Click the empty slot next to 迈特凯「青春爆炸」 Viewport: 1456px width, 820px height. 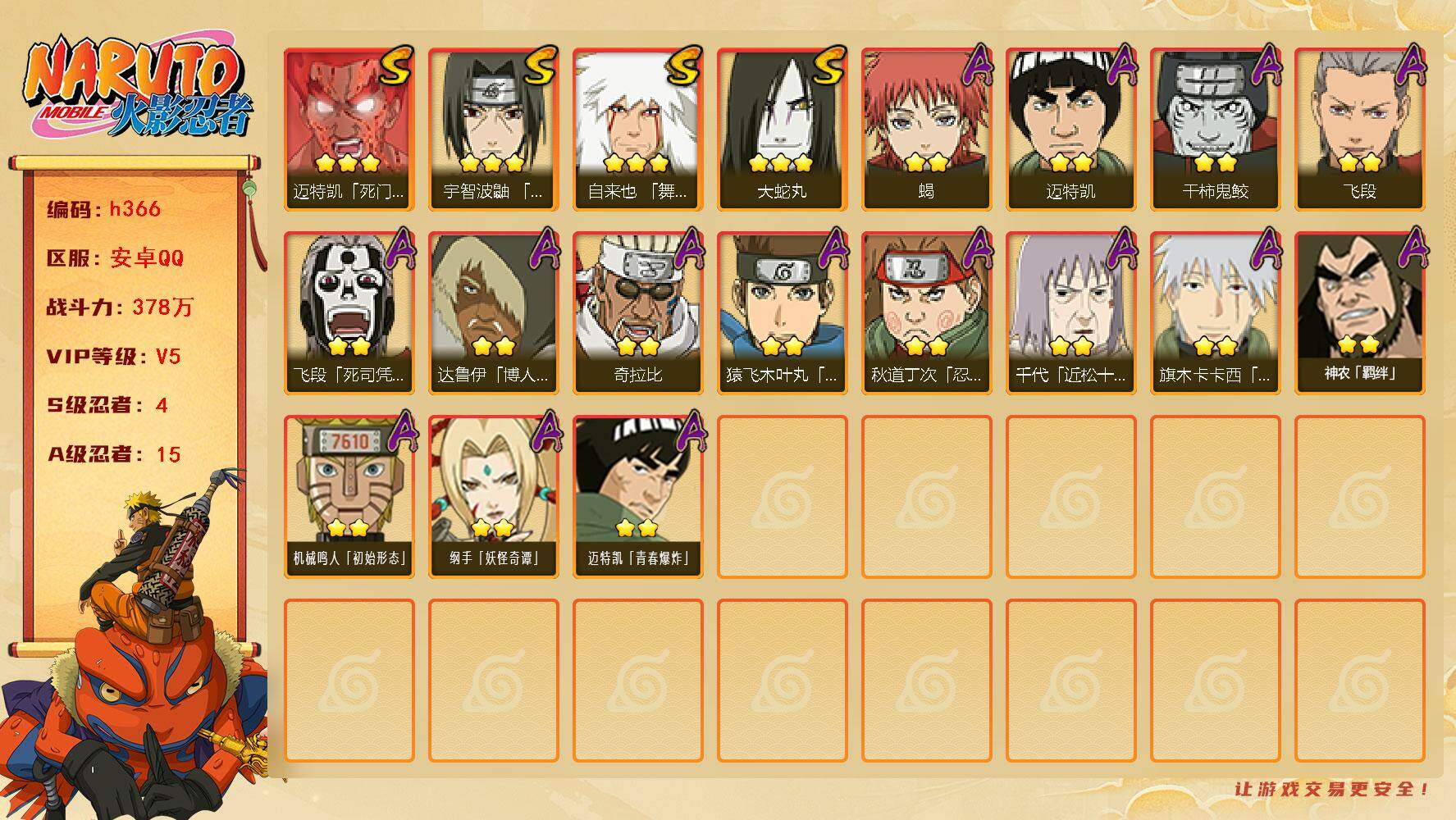click(x=782, y=497)
